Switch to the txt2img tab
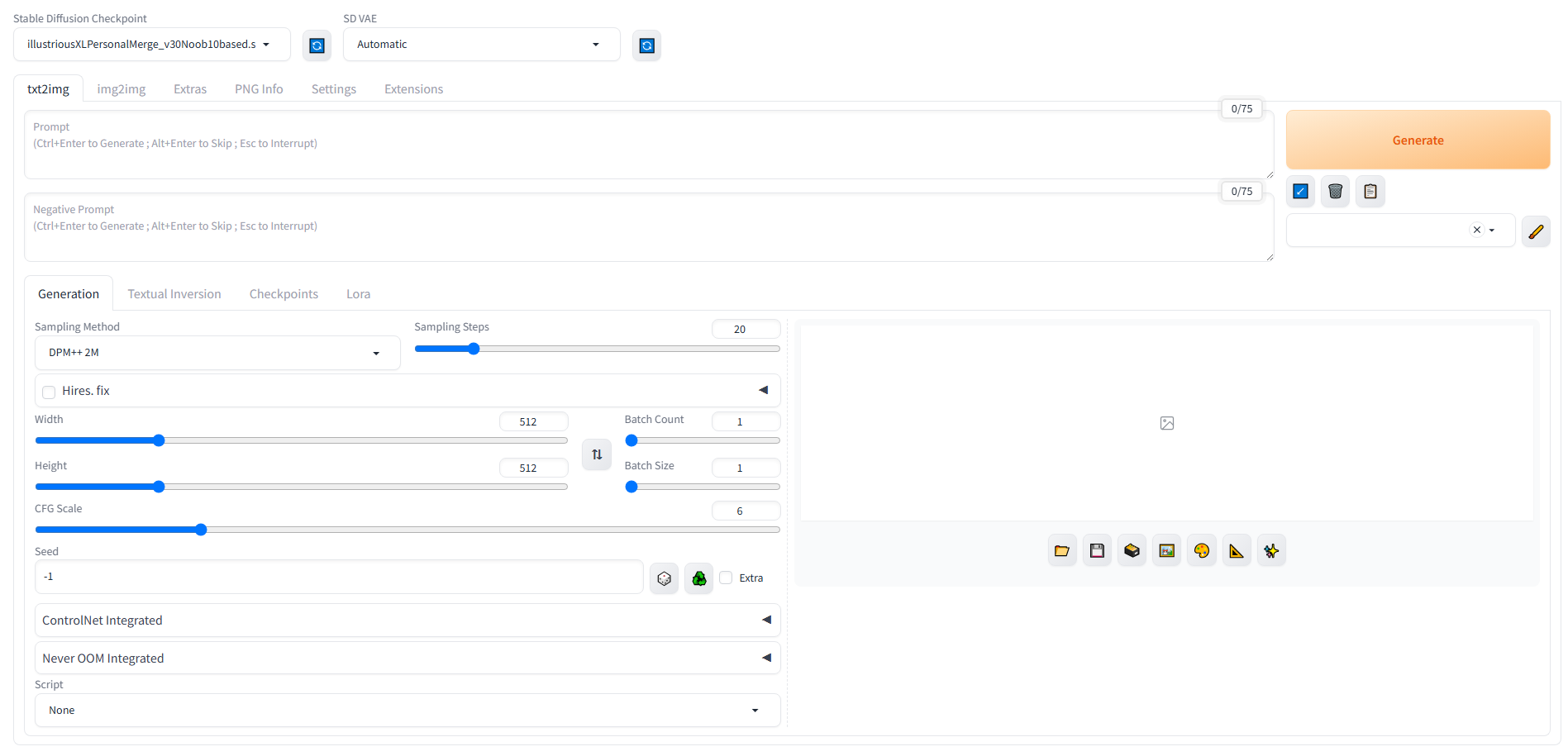 [x=49, y=89]
